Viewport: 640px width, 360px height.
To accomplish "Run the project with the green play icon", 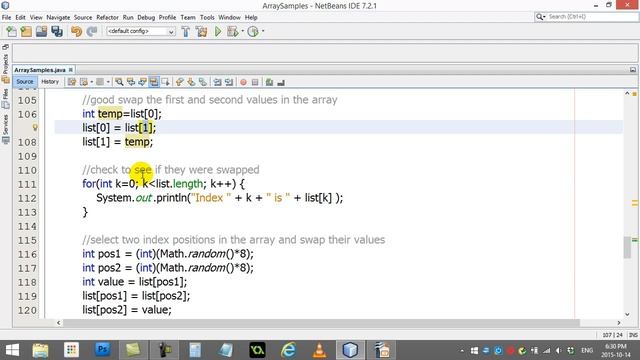I will click(218, 31).
